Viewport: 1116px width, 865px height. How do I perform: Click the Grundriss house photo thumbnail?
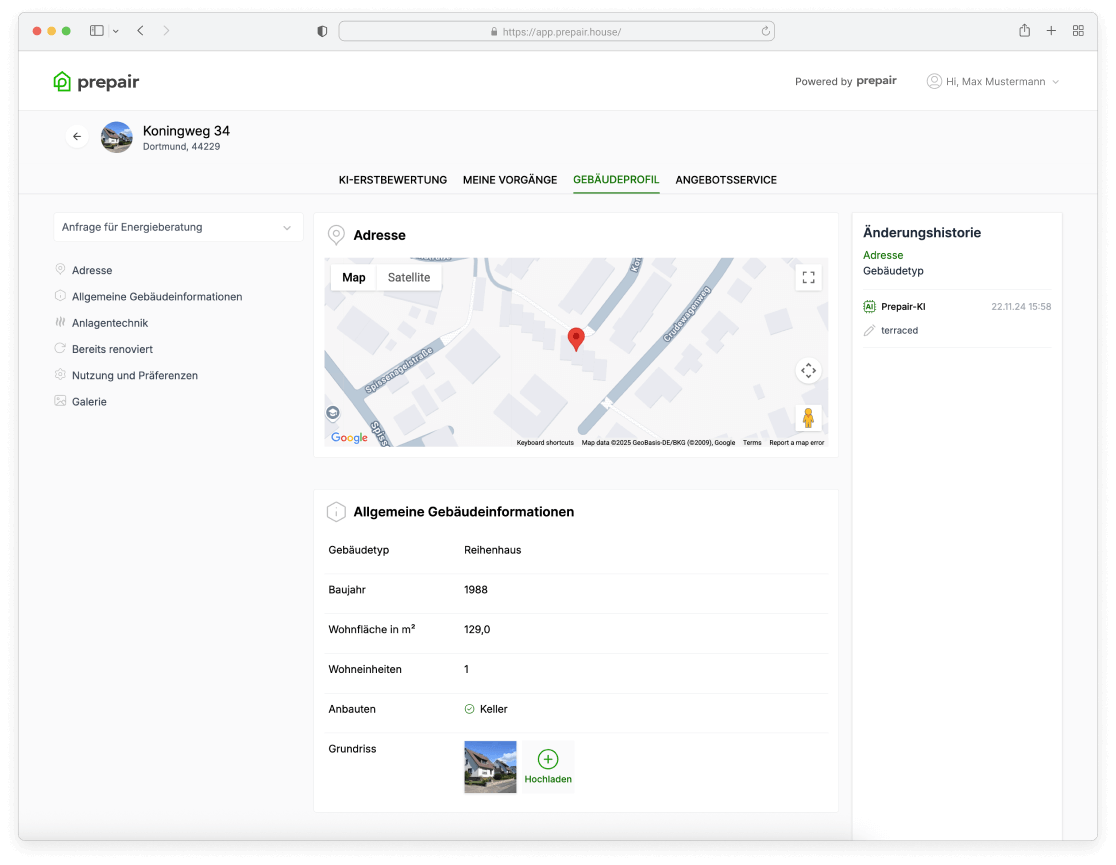pos(490,767)
